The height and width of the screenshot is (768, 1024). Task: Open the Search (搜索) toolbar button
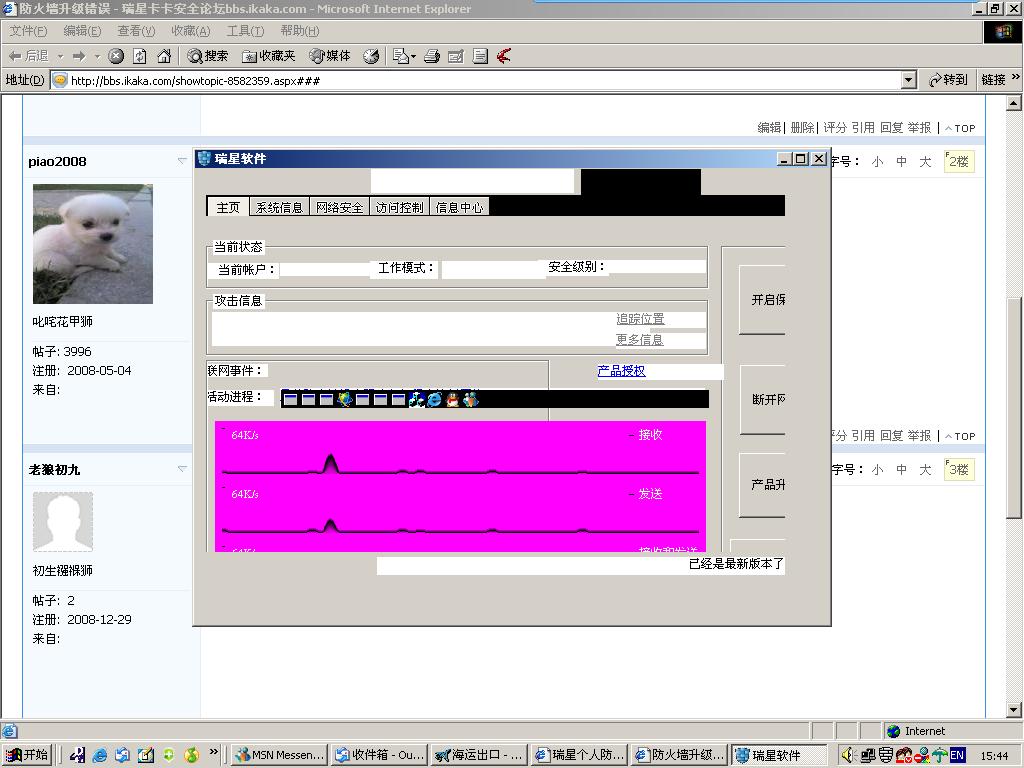[208, 56]
